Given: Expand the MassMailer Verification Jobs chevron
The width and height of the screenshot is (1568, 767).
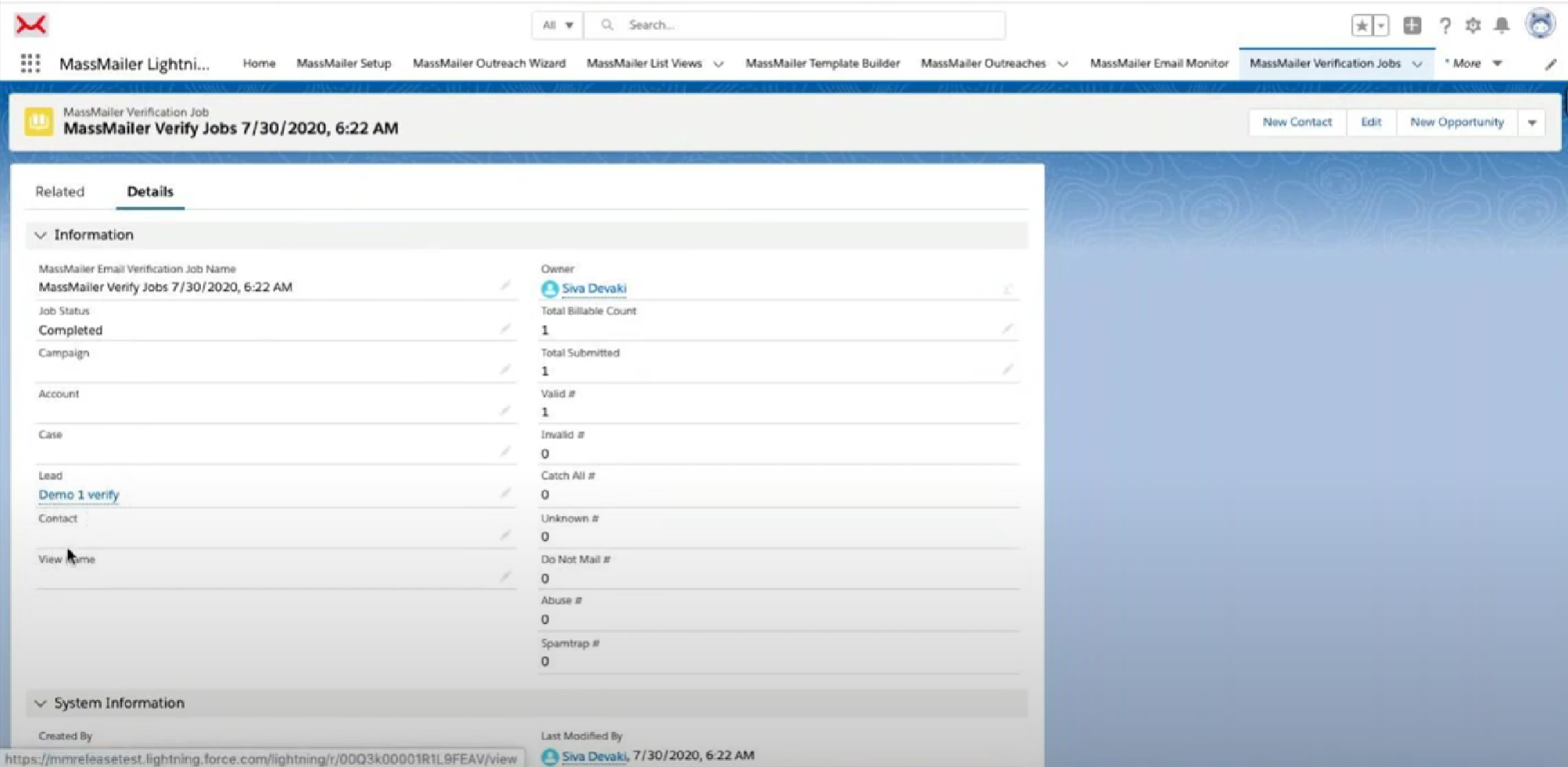Looking at the screenshot, I should [x=1417, y=64].
